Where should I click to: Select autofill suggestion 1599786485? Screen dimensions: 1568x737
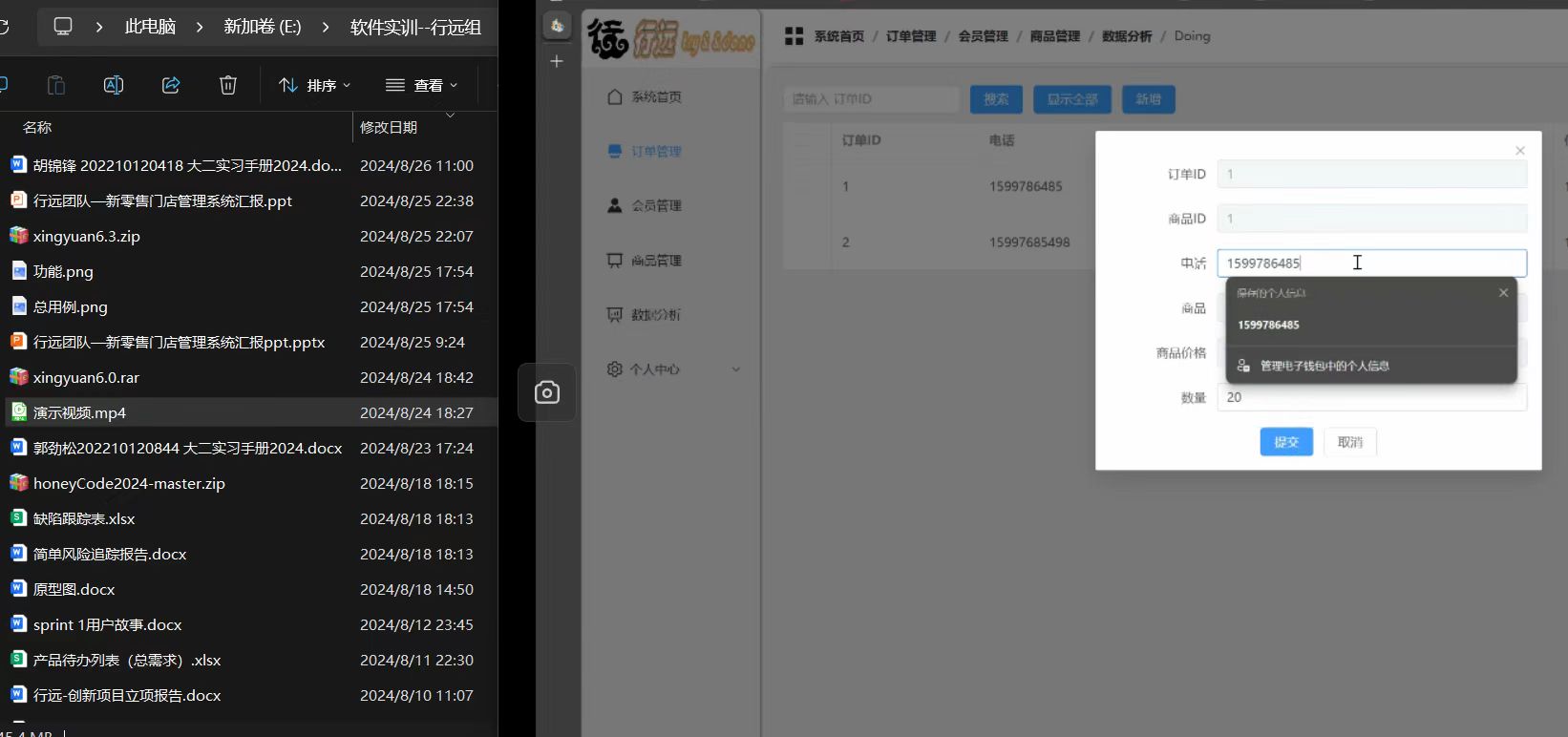pos(1371,325)
